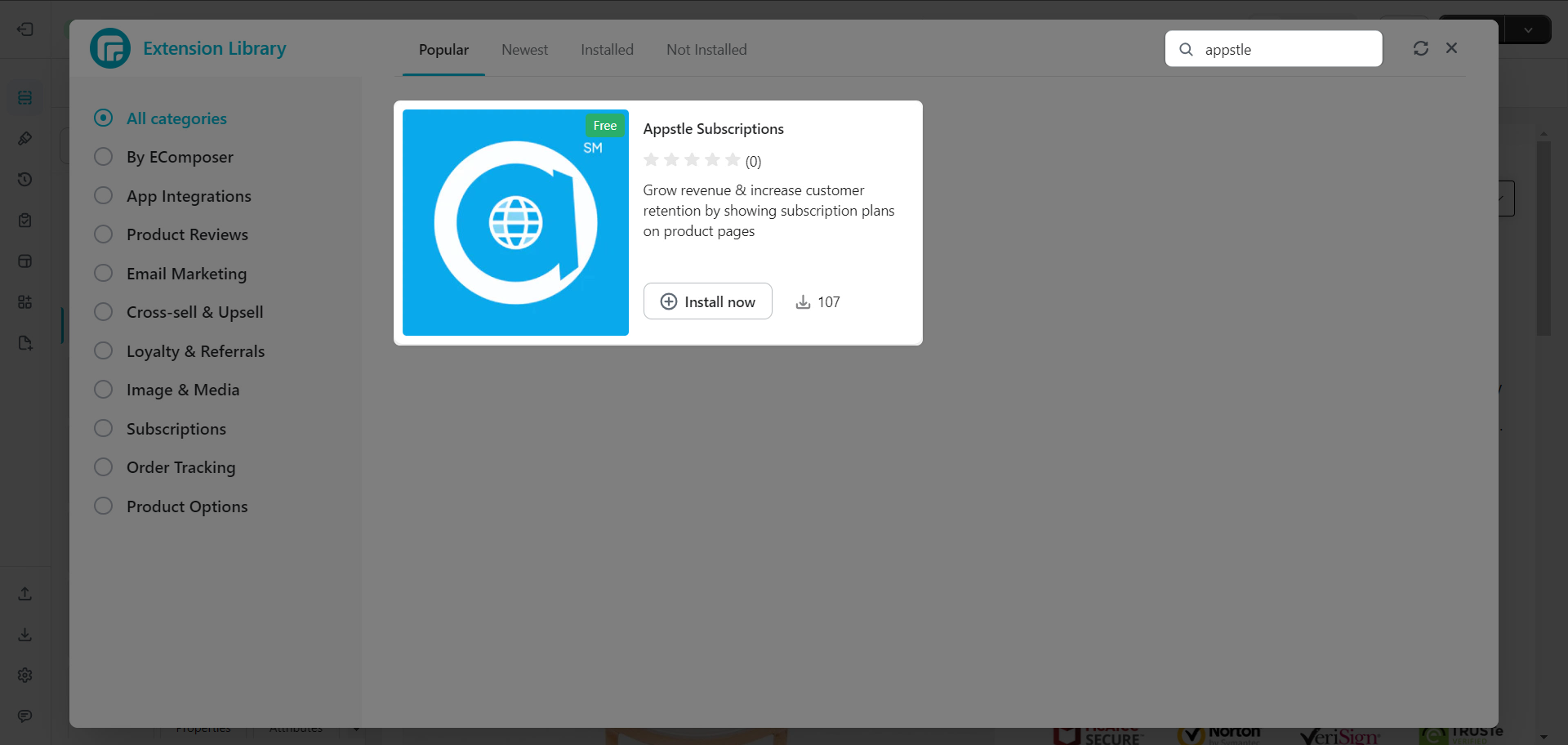
Task: Open the extensions grid icon in left sidebar
Action: [25, 302]
